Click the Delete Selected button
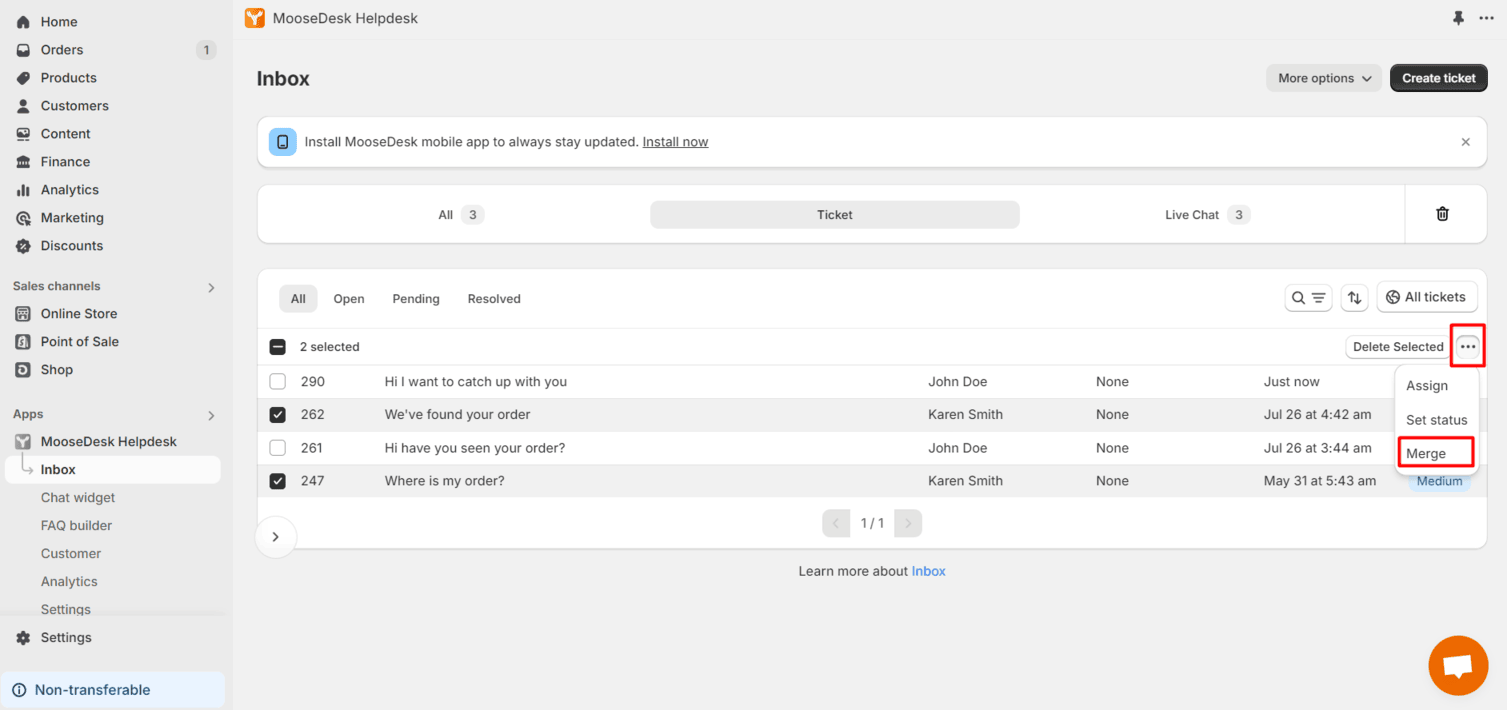 coord(1398,347)
